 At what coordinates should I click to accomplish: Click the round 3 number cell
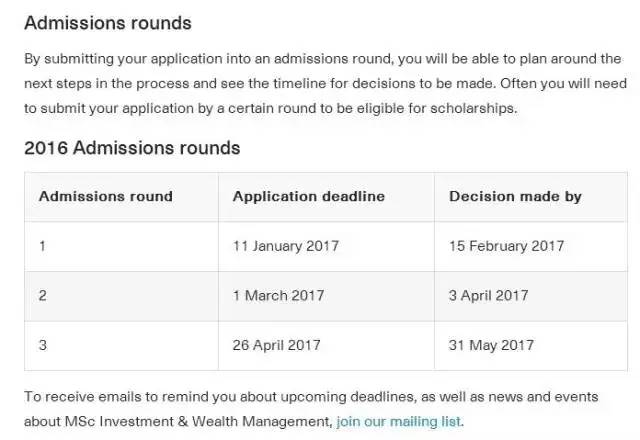(x=122, y=346)
